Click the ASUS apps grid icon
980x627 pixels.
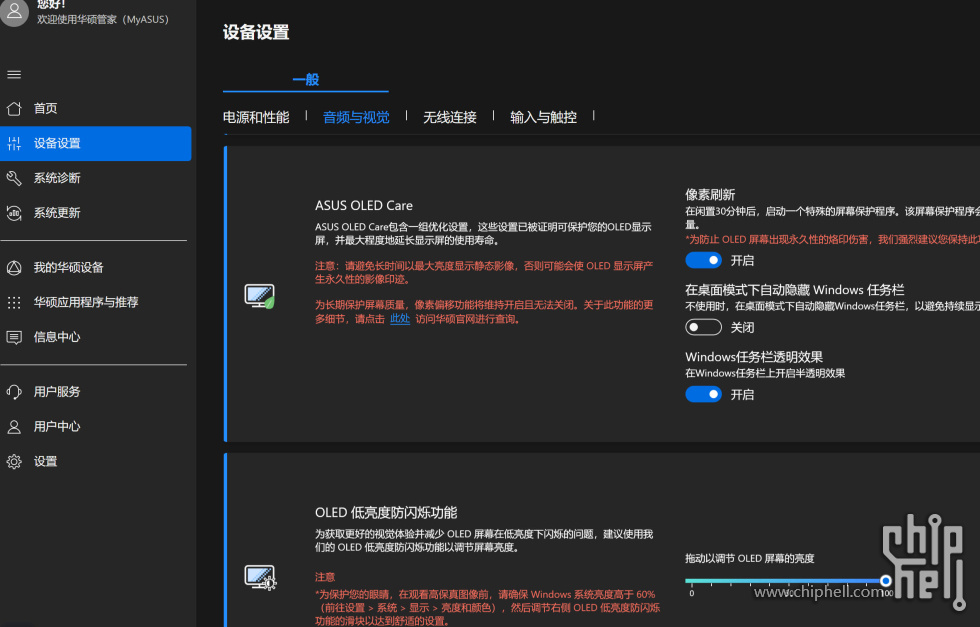(14, 303)
